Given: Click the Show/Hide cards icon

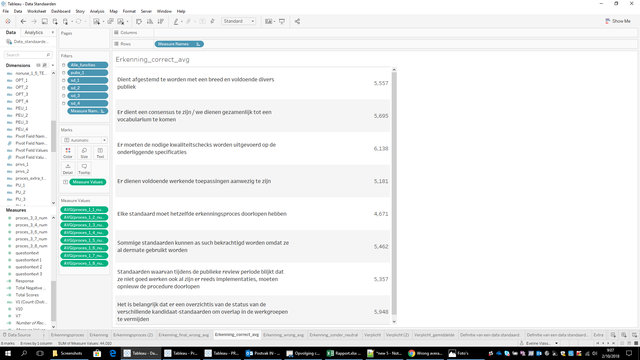Looking at the screenshot, I should click(x=268, y=21).
